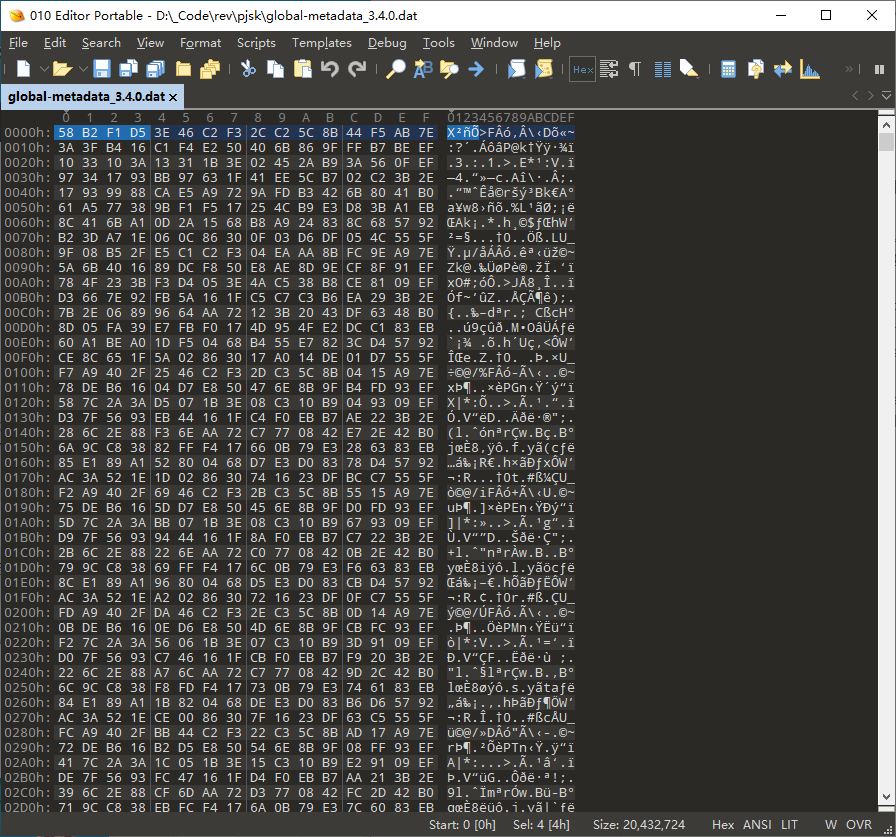Click the Save file icon
The width and height of the screenshot is (896, 837).
pyautogui.click(x=102, y=69)
